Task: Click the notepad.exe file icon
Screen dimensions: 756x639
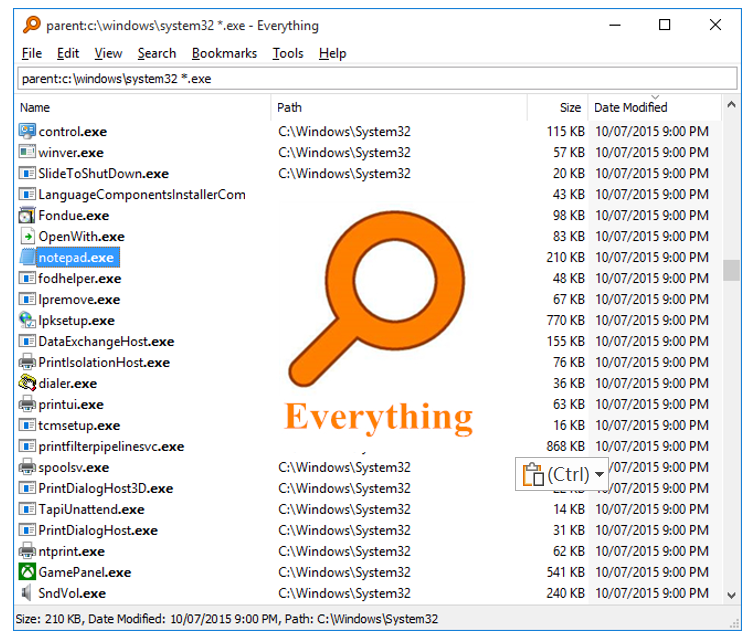Action: [x=27, y=257]
